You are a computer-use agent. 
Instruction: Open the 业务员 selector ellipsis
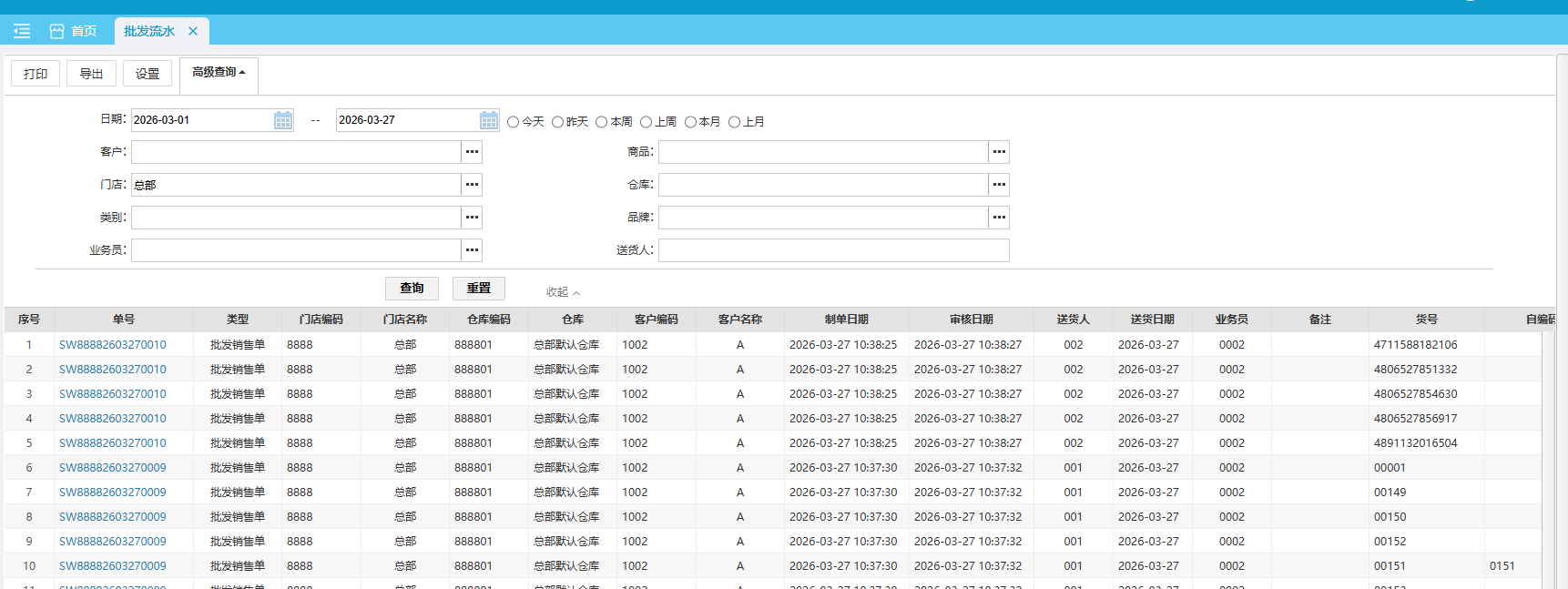pos(472,250)
